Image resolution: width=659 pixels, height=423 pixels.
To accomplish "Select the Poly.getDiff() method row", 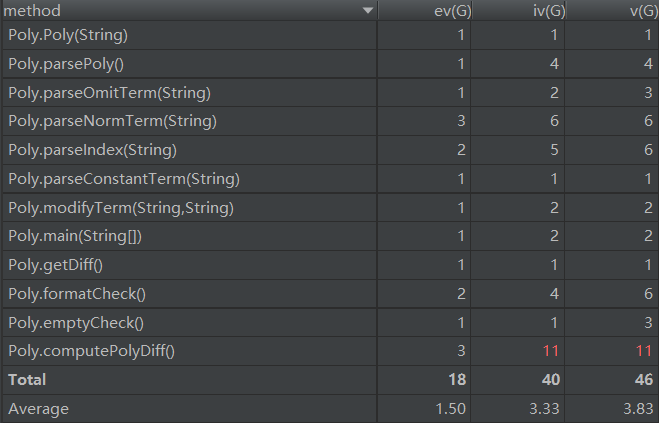I will coord(56,265).
